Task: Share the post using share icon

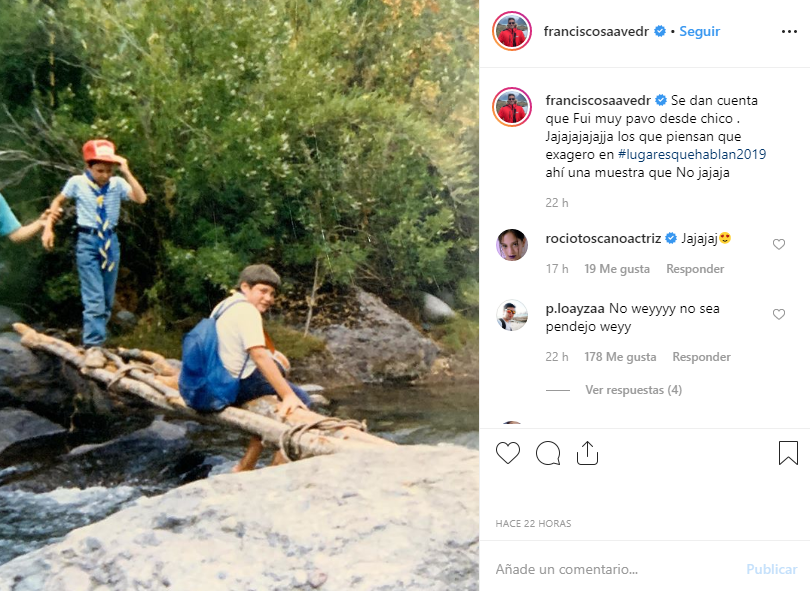Action: point(587,453)
